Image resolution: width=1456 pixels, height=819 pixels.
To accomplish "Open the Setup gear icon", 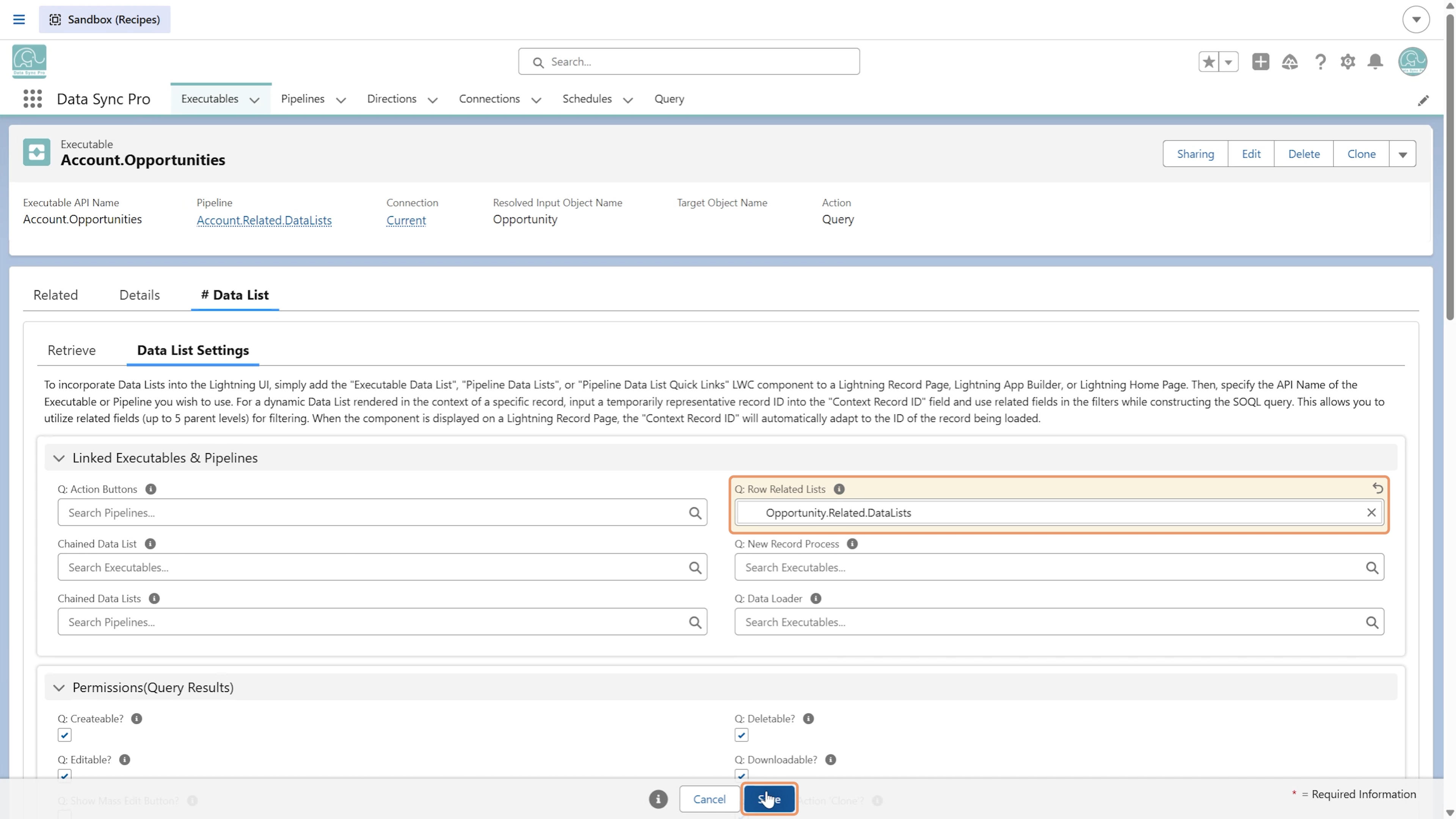I will point(1348,61).
